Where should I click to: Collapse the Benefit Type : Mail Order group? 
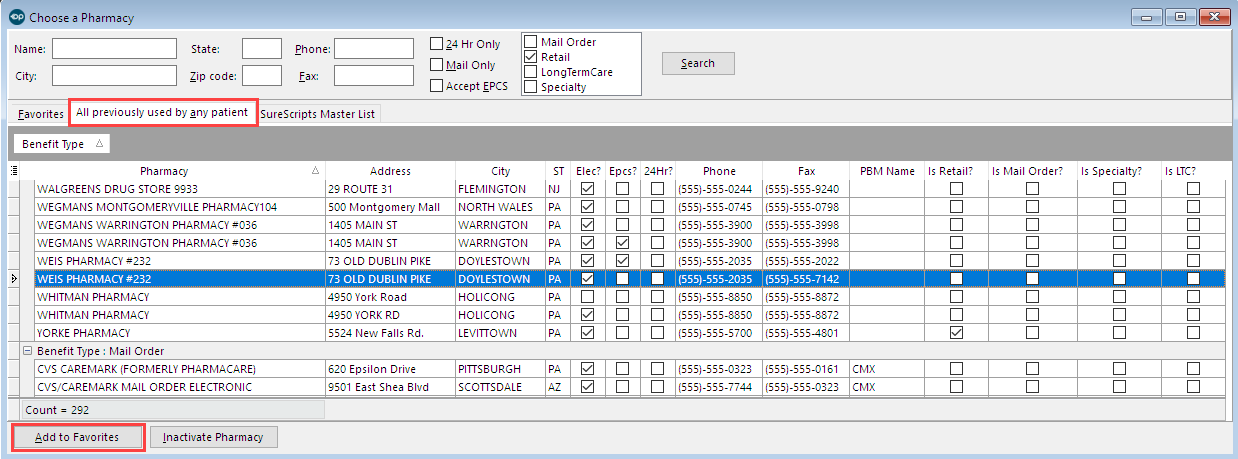tap(28, 351)
